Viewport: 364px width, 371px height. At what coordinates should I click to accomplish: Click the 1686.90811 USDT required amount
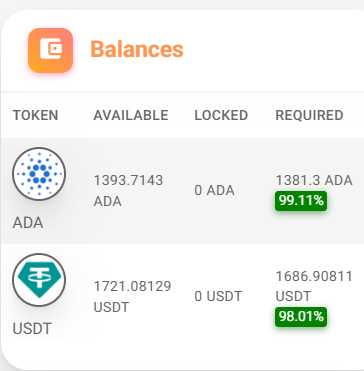pyautogui.click(x=314, y=286)
